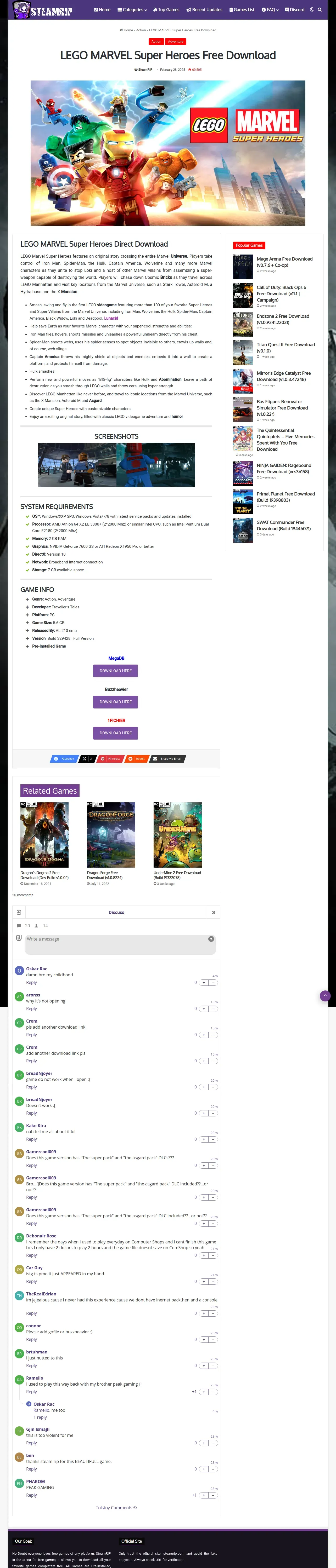Click the 1FICHIER DOWNLOAD HERE button
This screenshot has height=1568, width=336.
click(115, 733)
